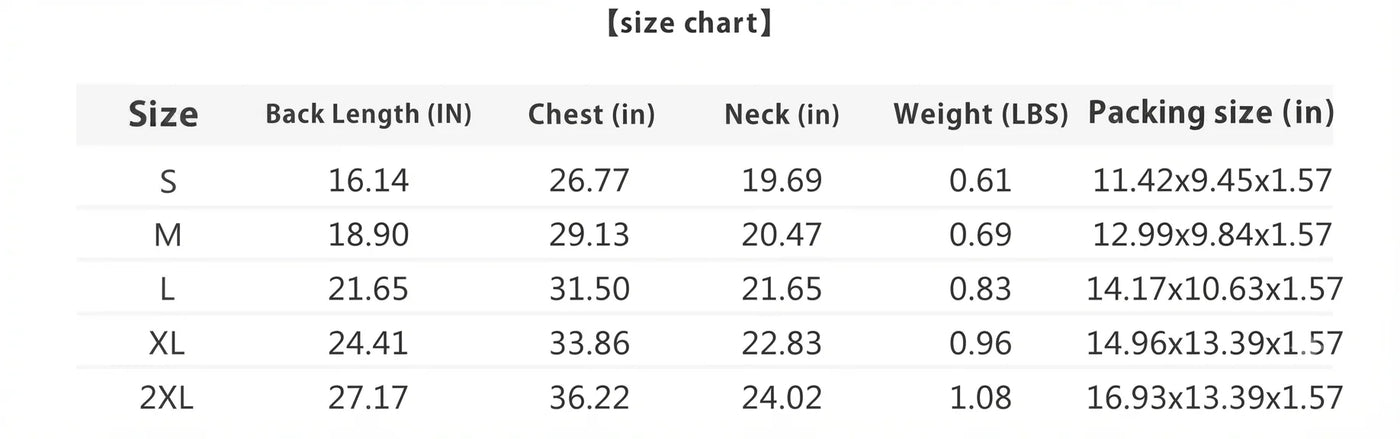1400x439 pixels.
Task: Select the XL size row label
Action: (x=168, y=343)
